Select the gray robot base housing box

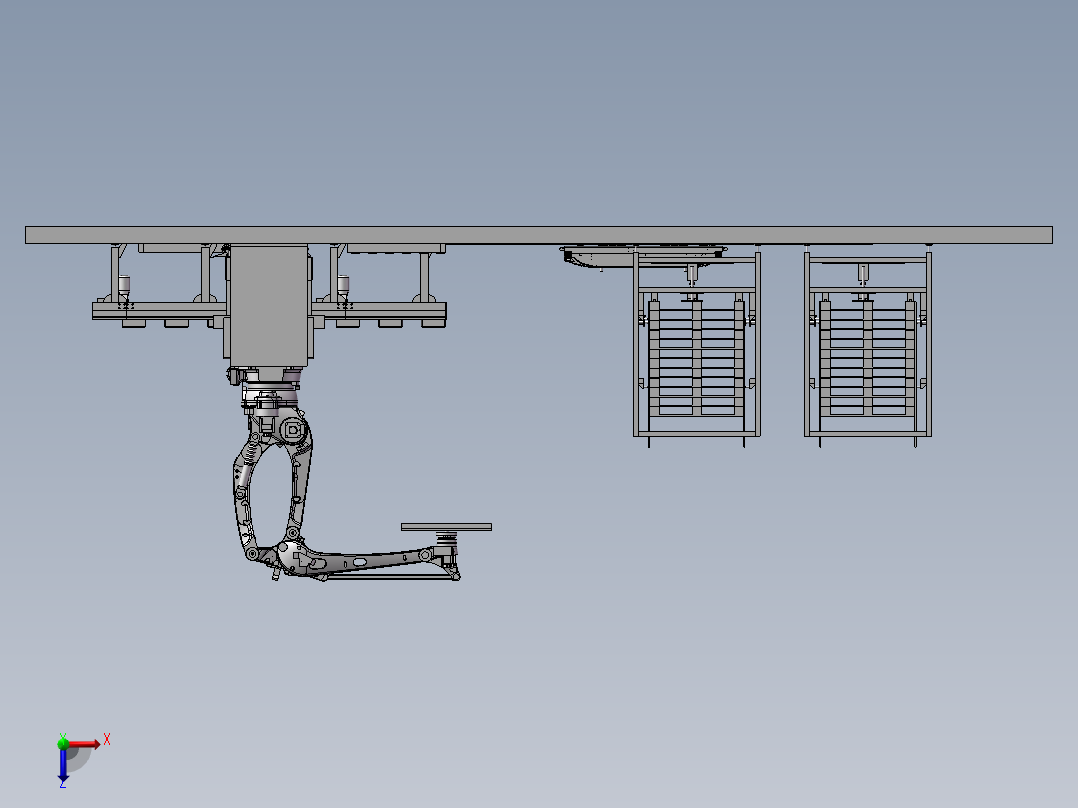[269, 305]
